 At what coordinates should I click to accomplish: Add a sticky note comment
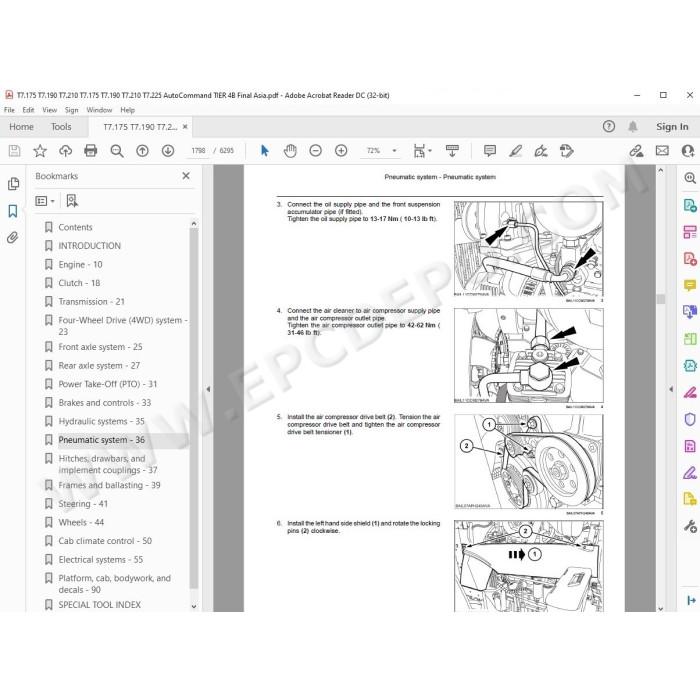(490, 151)
